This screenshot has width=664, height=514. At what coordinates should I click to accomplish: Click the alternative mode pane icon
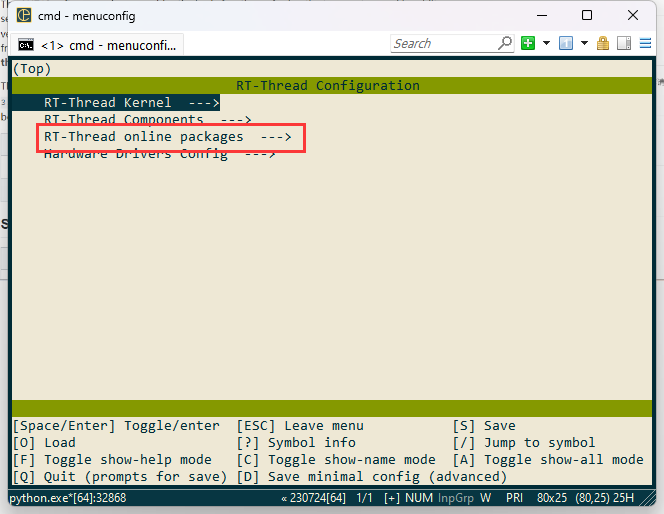pyautogui.click(x=624, y=43)
